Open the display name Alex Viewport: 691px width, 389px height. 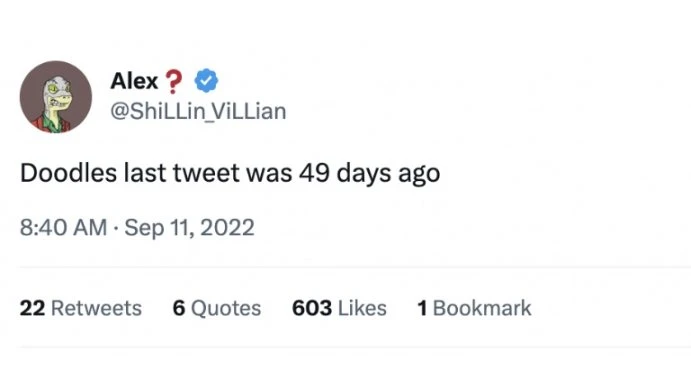click(134, 81)
